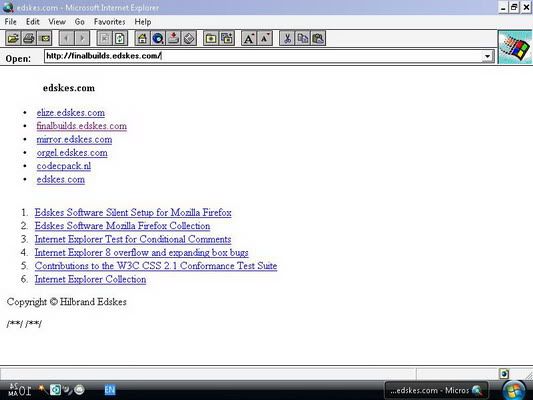The width and height of the screenshot is (533, 400).
Task: Open W3C CSS 2.1 Conformance Test Suite link
Action: (x=156, y=266)
